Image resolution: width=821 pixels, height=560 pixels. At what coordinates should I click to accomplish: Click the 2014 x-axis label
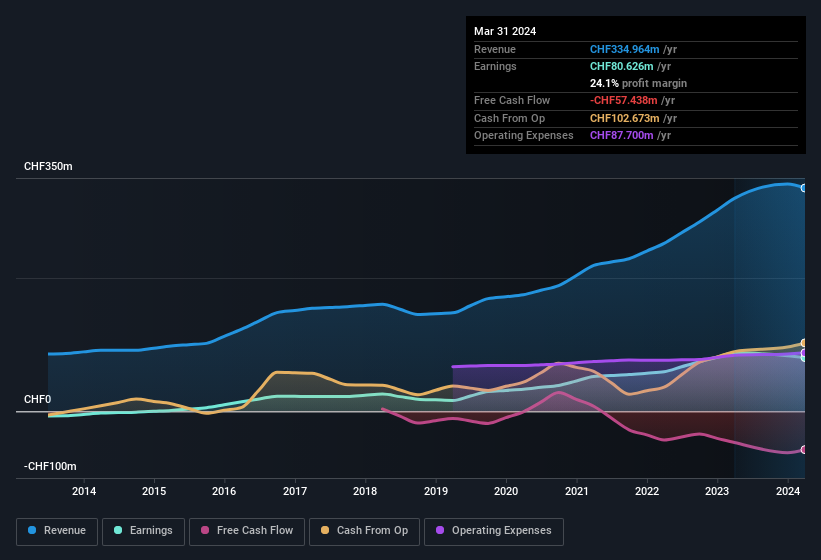point(84,491)
